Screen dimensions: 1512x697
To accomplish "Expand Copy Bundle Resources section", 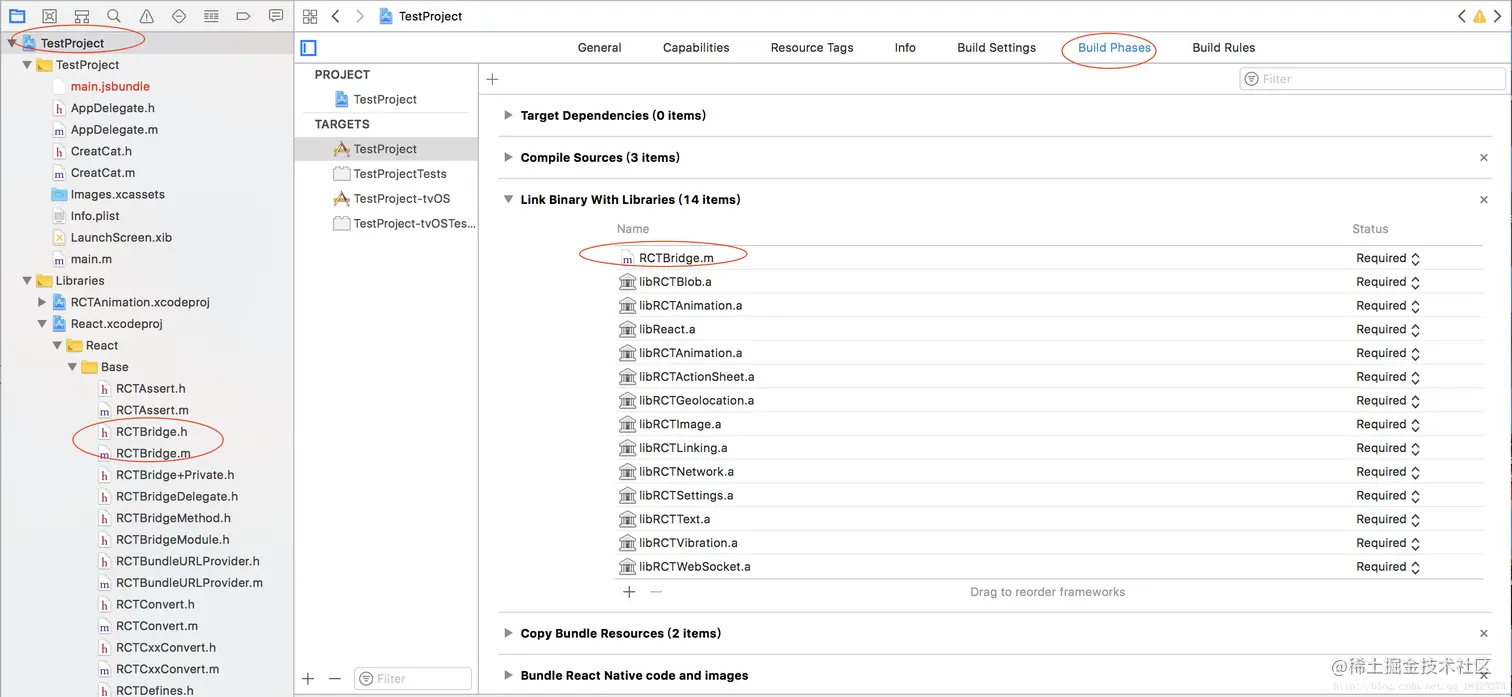I will pos(509,634).
